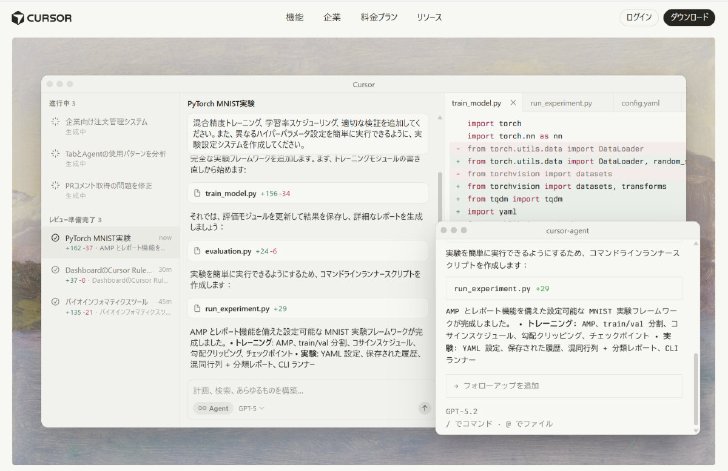
Task: Close the train_model.py tab
Action: coord(513,103)
